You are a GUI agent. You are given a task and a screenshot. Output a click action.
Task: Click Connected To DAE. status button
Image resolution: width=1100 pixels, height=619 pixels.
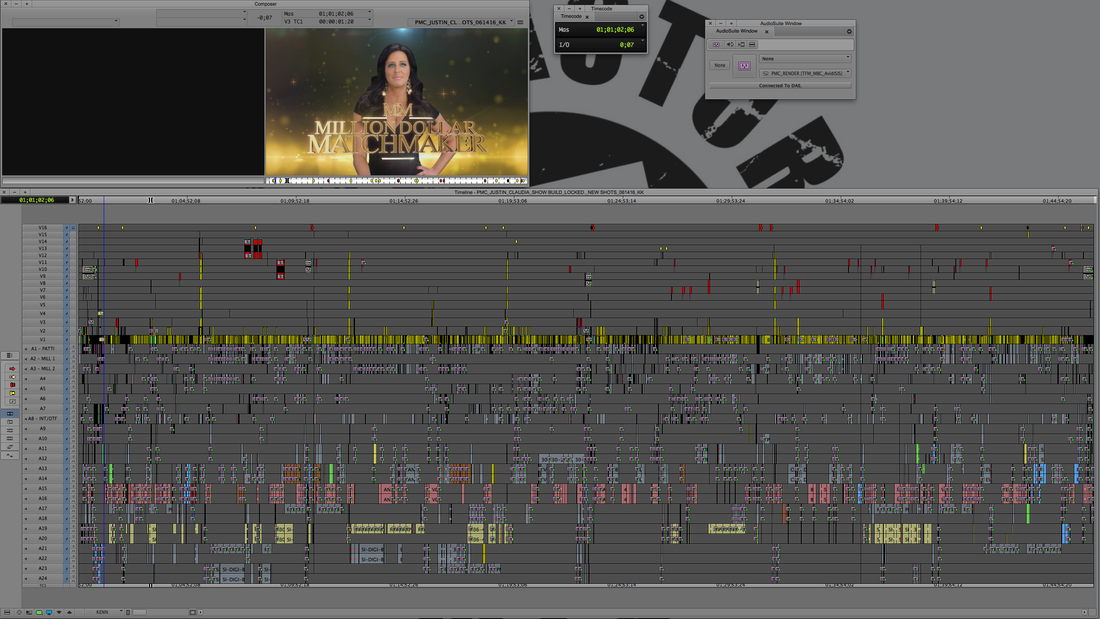click(x=780, y=86)
